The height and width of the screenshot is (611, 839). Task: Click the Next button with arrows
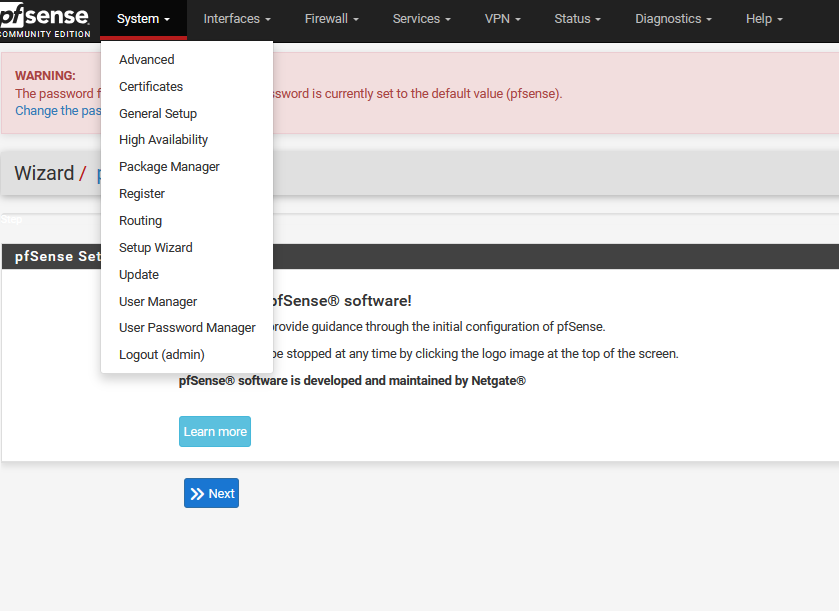(x=211, y=493)
